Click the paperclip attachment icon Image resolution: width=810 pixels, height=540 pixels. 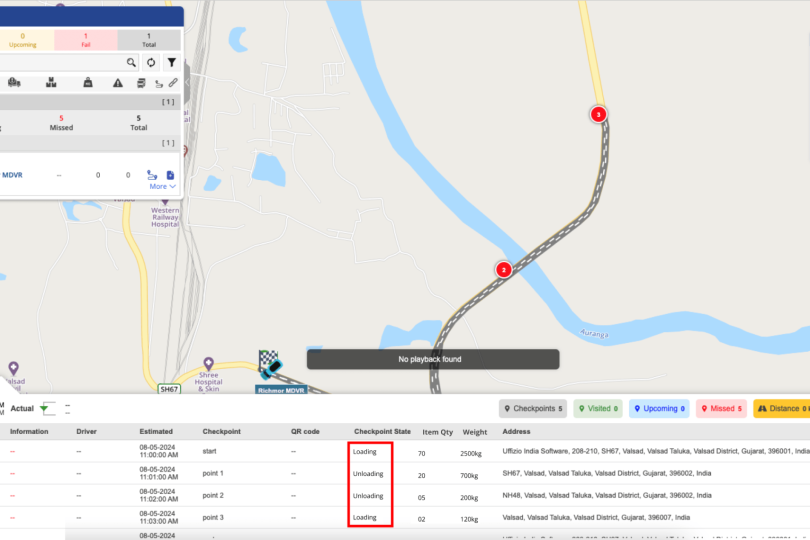click(x=173, y=83)
